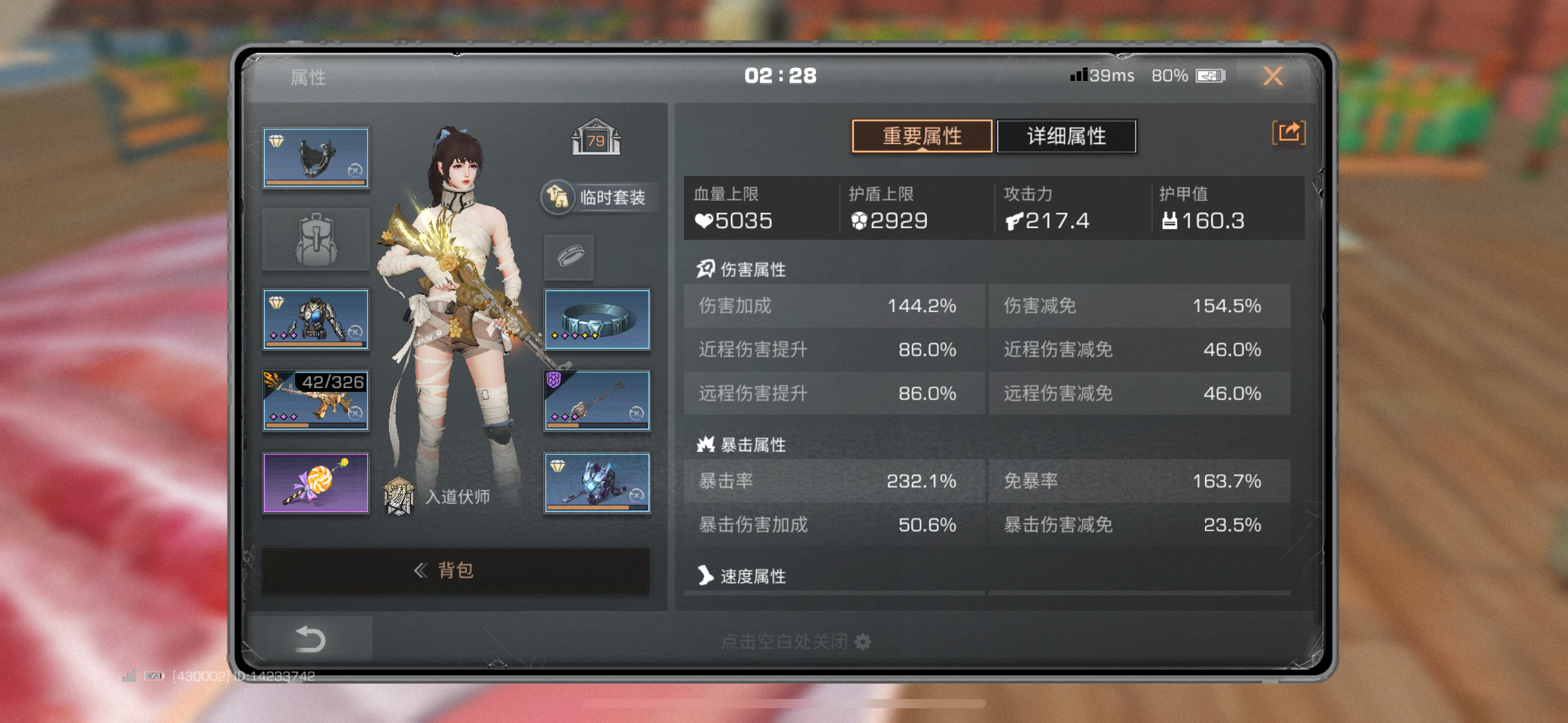This screenshot has width=1568, height=723.
Task: Click the 入道伏师 title badge icon
Action: pos(399,496)
